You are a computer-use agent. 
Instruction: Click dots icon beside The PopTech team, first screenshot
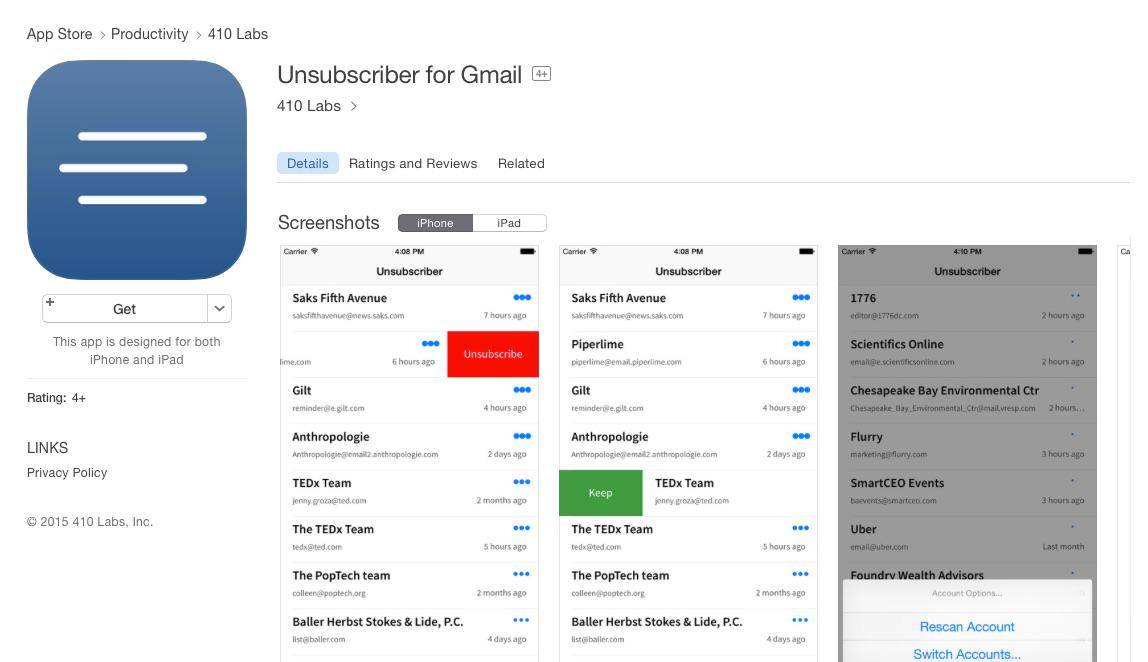(x=522, y=574)
